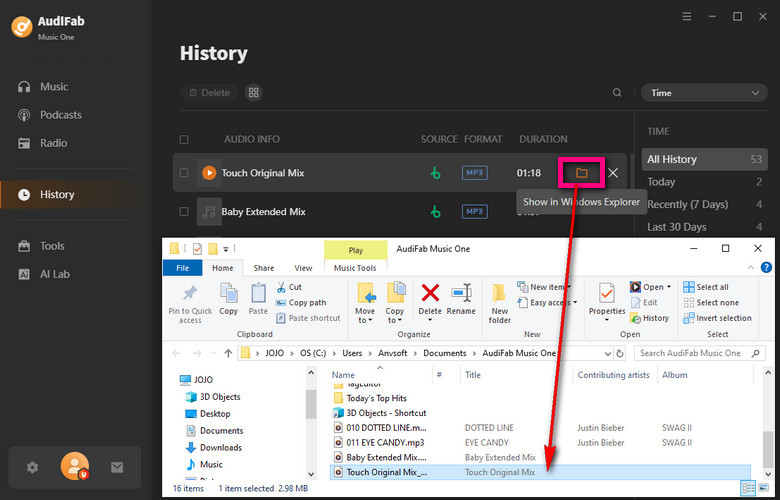The width and height of the screenshot is (780, 500).
Task: Click the Rename ribbon button
Action: pos(461,300)
